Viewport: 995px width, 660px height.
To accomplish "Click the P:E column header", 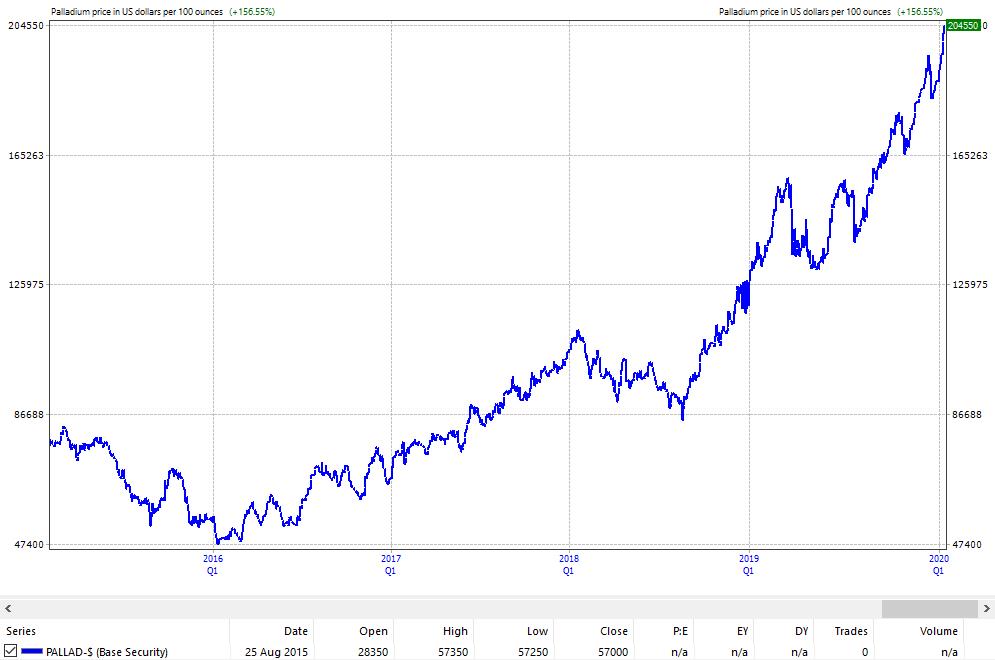I will pyautogui.click(x=679, y=631).
